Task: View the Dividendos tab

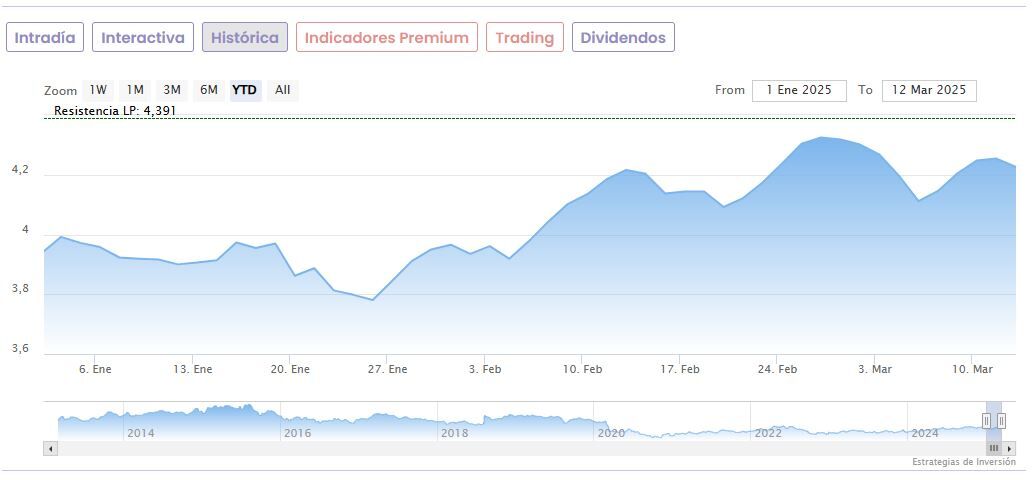Action: [623, 38]
